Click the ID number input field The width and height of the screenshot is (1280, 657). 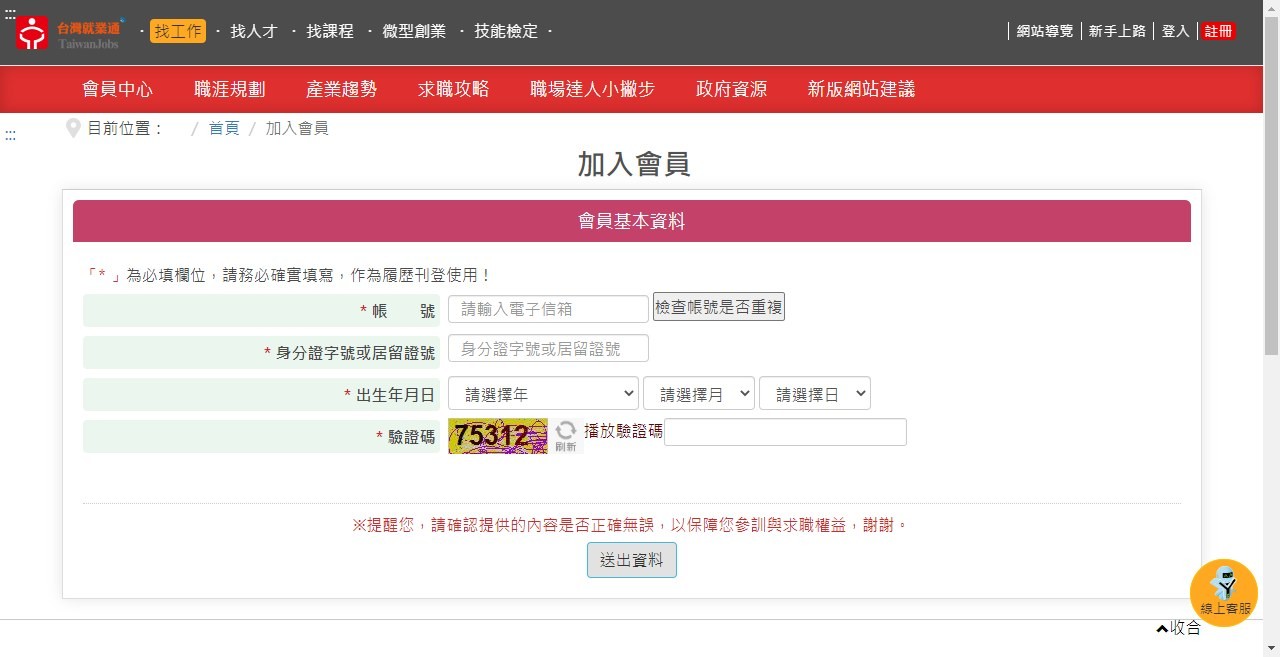pyautogui.click(x=548, y=348)
